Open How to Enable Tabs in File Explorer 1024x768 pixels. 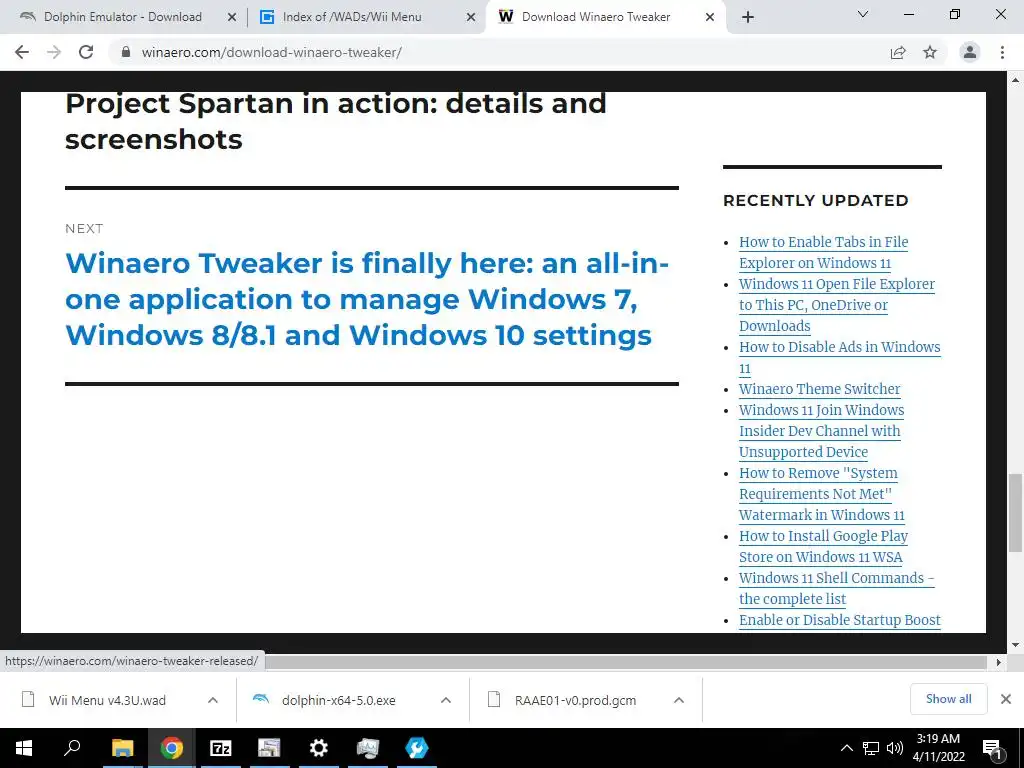(x=824, y=253)
